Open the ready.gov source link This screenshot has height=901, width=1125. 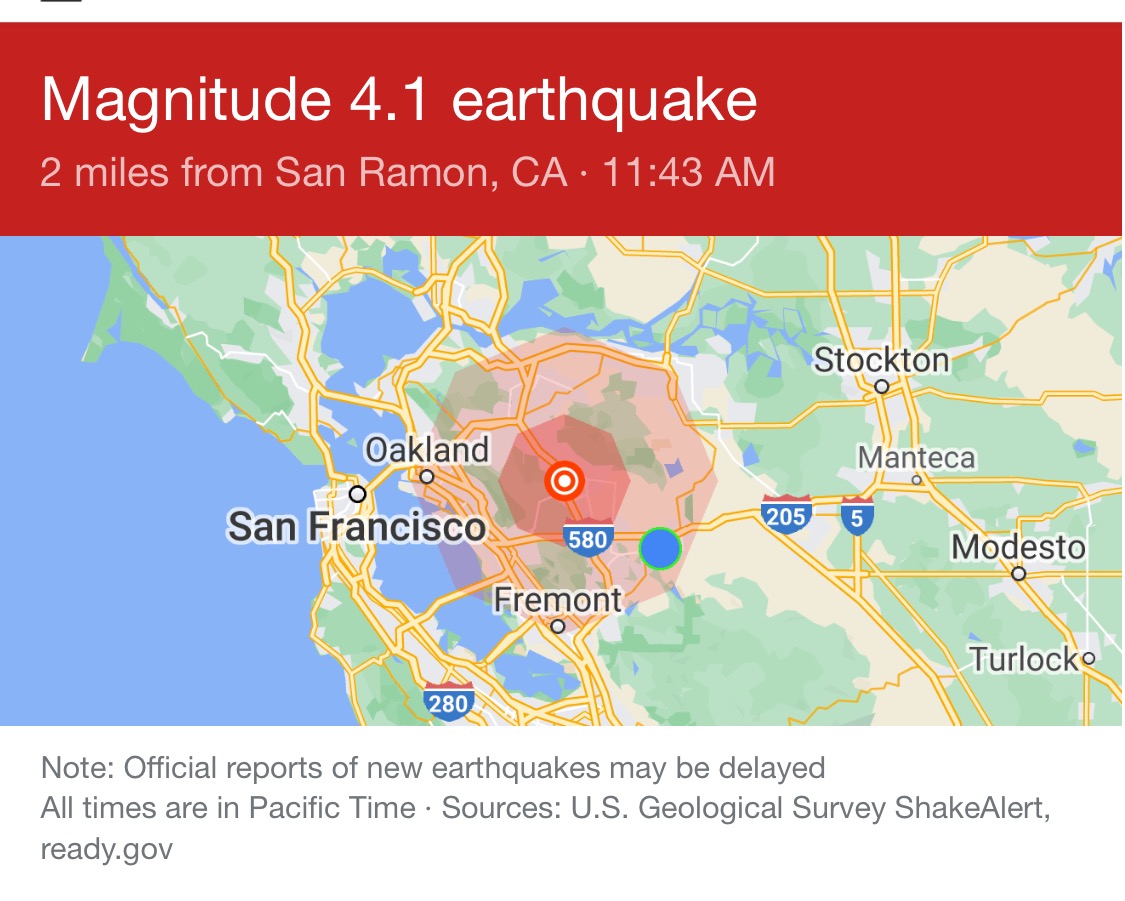coord(106,849)
